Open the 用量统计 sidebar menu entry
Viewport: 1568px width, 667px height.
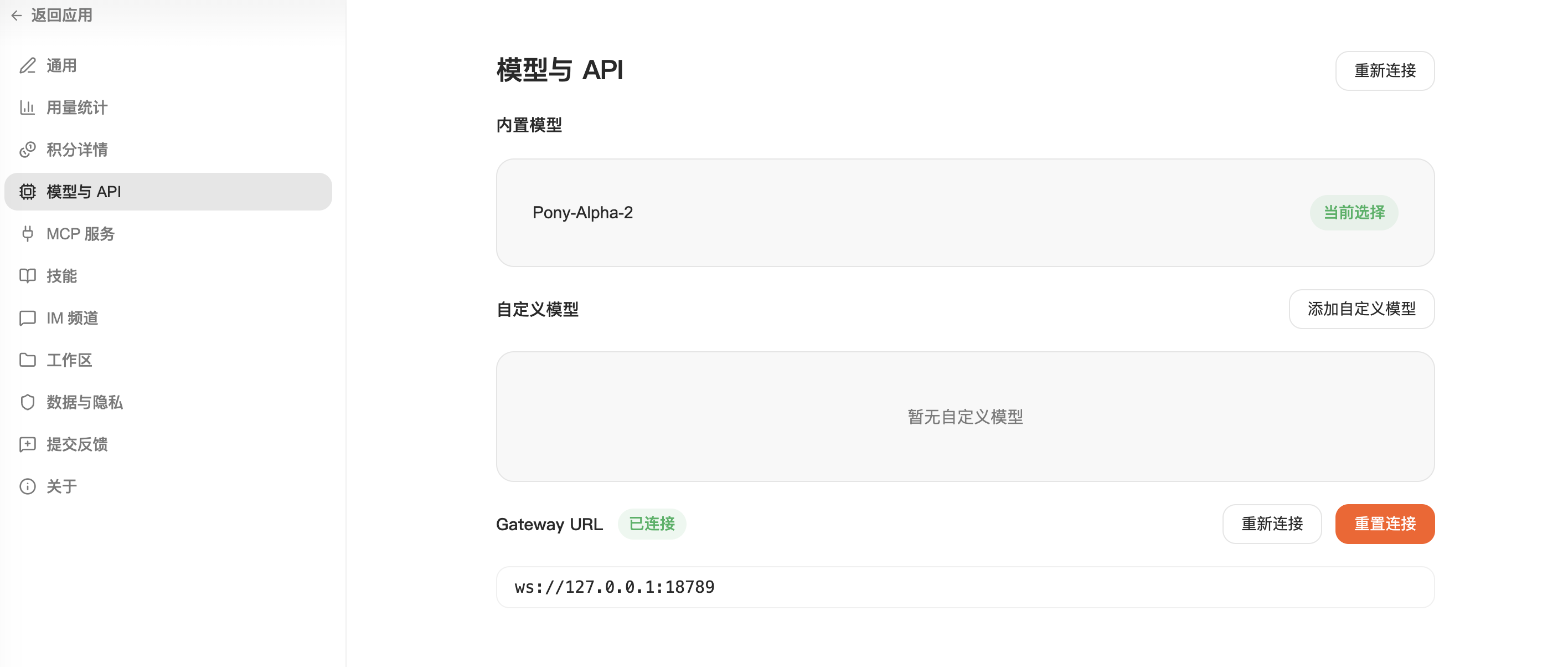pos(77,107)
